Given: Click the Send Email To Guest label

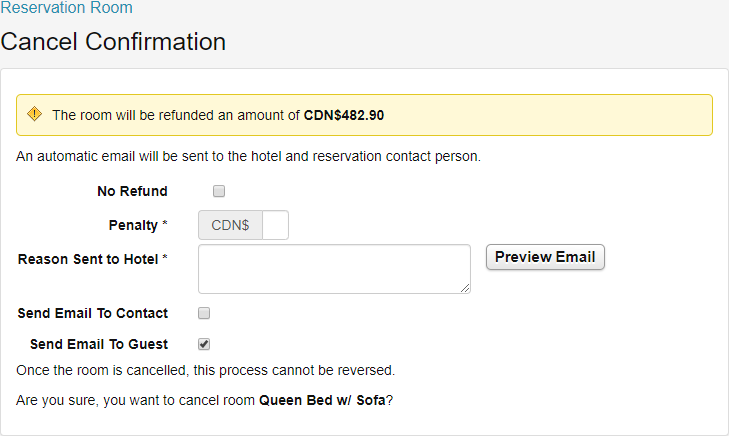Looking at the screenshot, I should 99,344.
